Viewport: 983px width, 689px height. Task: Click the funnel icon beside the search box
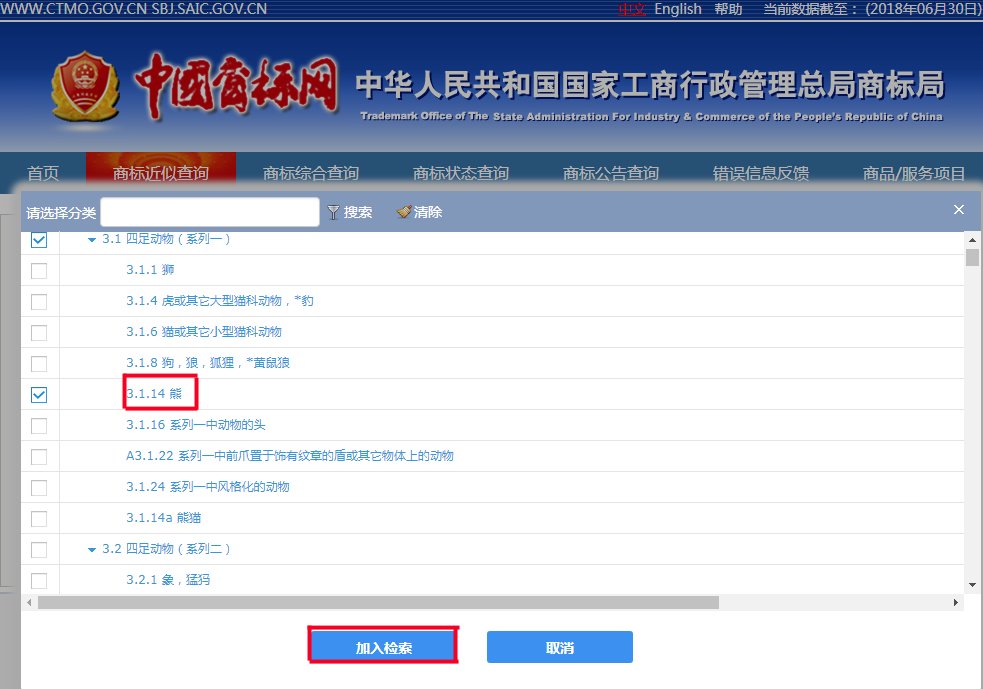[x=331, y=211]
